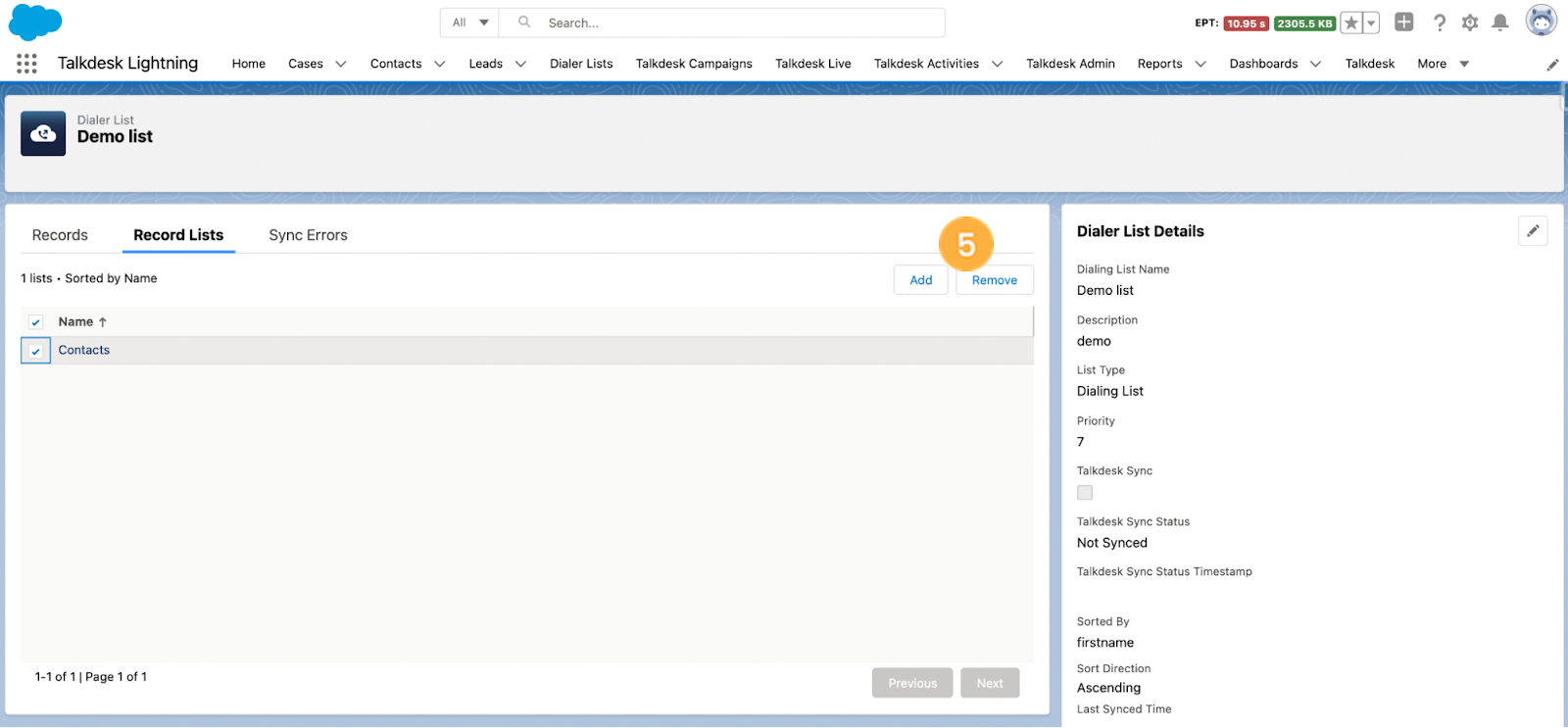The image size is (1568, 728).
Task: Open the Notifications bell
Action: (x=1499, y=23)
